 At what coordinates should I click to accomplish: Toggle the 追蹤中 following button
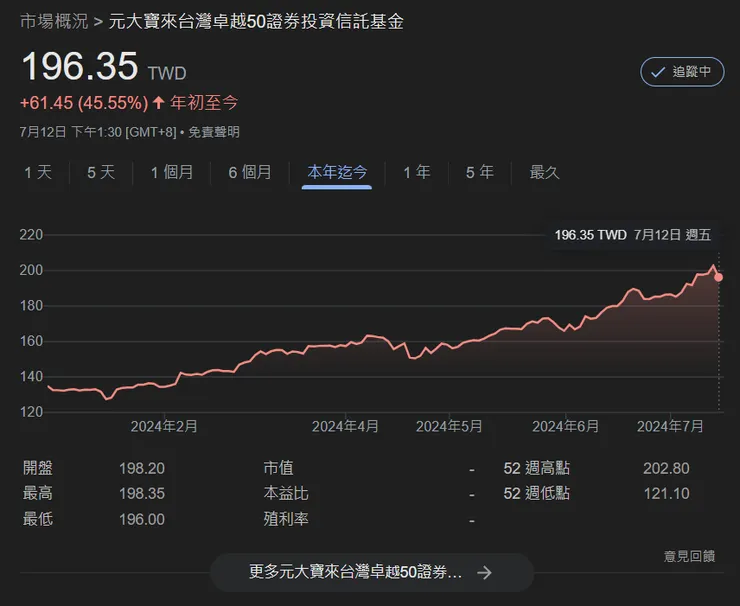pyautogui.click(x=682, y=72)
